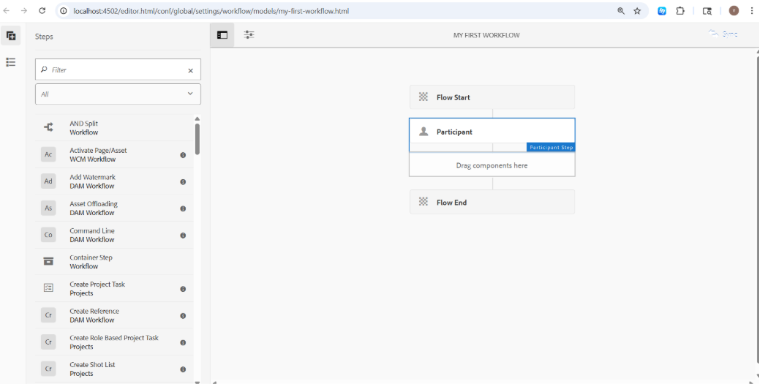Click the AND Split step name
This screenshot has height=384, width=759.
coord(84,123)
